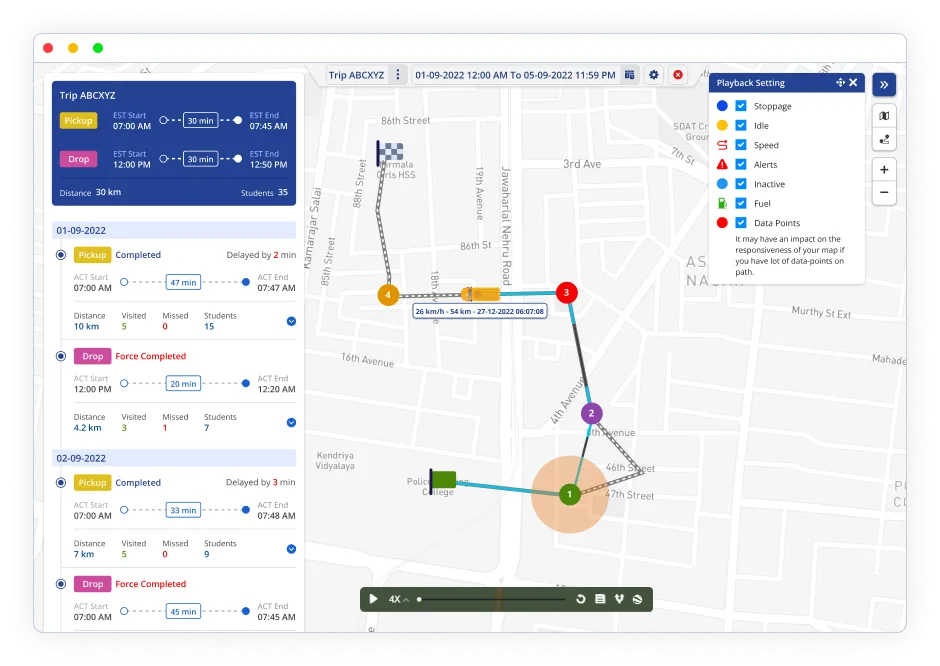Open the three-dot menu beside Trip ABCXYZ
The height and width of the screenshot is (666, 940).
tap(398, 74)
